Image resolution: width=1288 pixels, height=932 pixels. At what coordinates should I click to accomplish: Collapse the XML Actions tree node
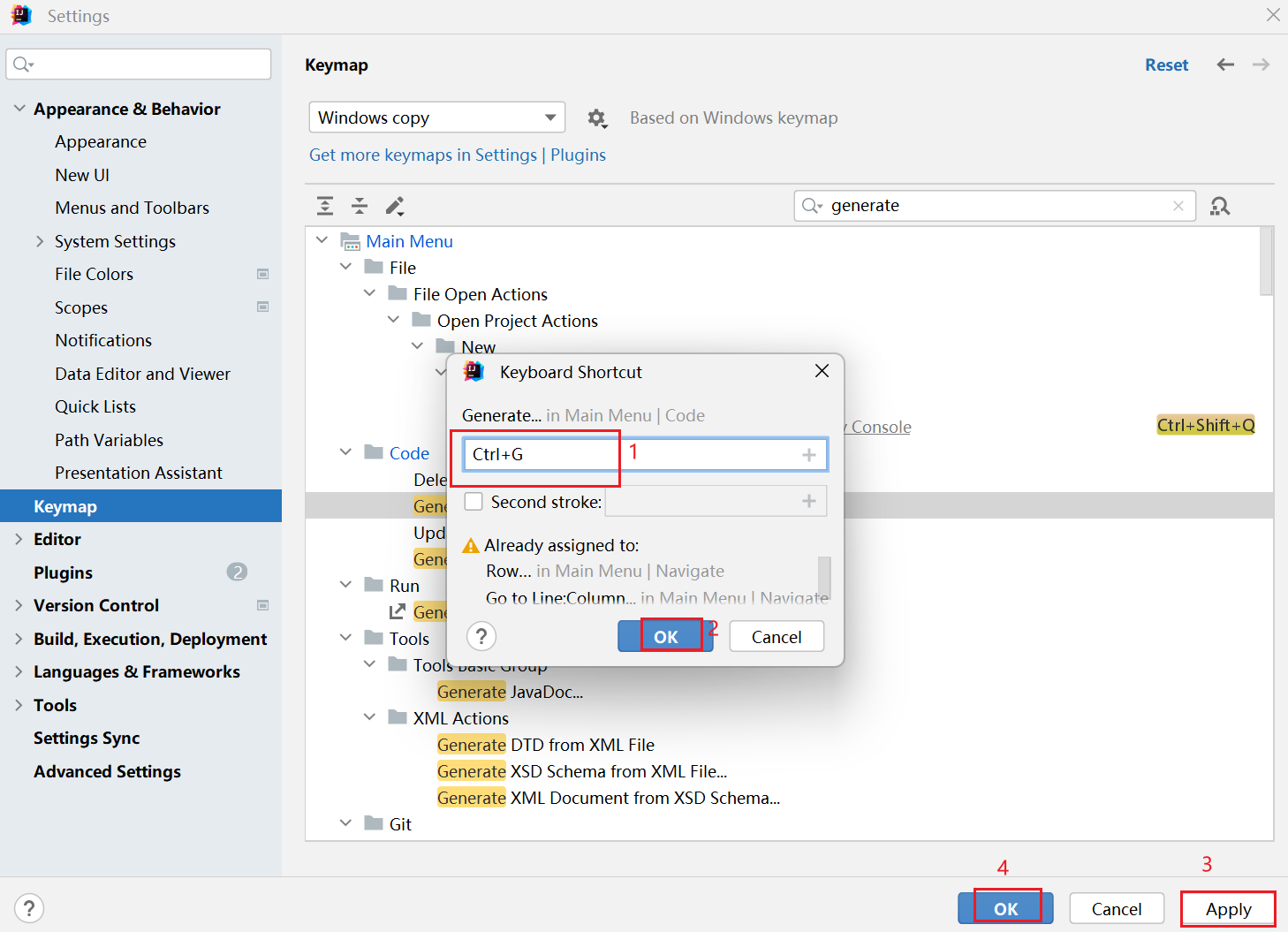click(x=369, y=717)
